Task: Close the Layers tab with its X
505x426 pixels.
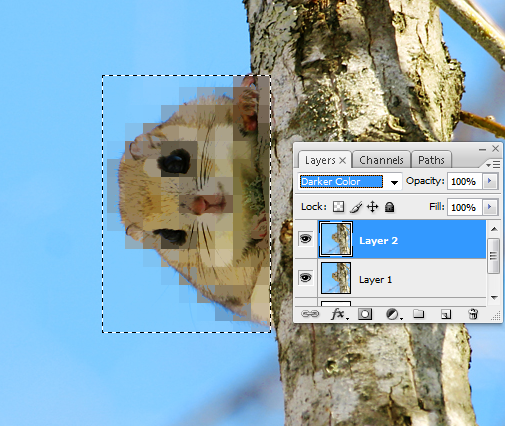Action: [342, 161]
